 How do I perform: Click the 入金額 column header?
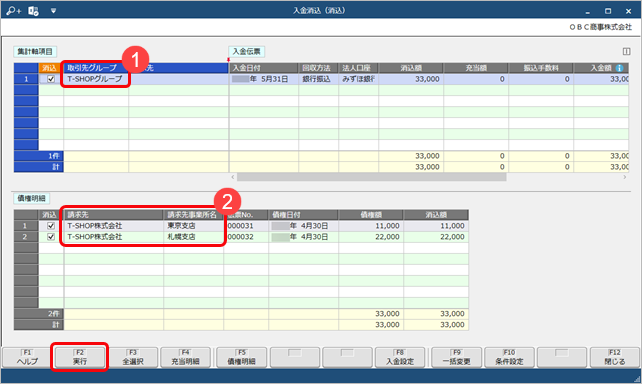click(601, 68)
